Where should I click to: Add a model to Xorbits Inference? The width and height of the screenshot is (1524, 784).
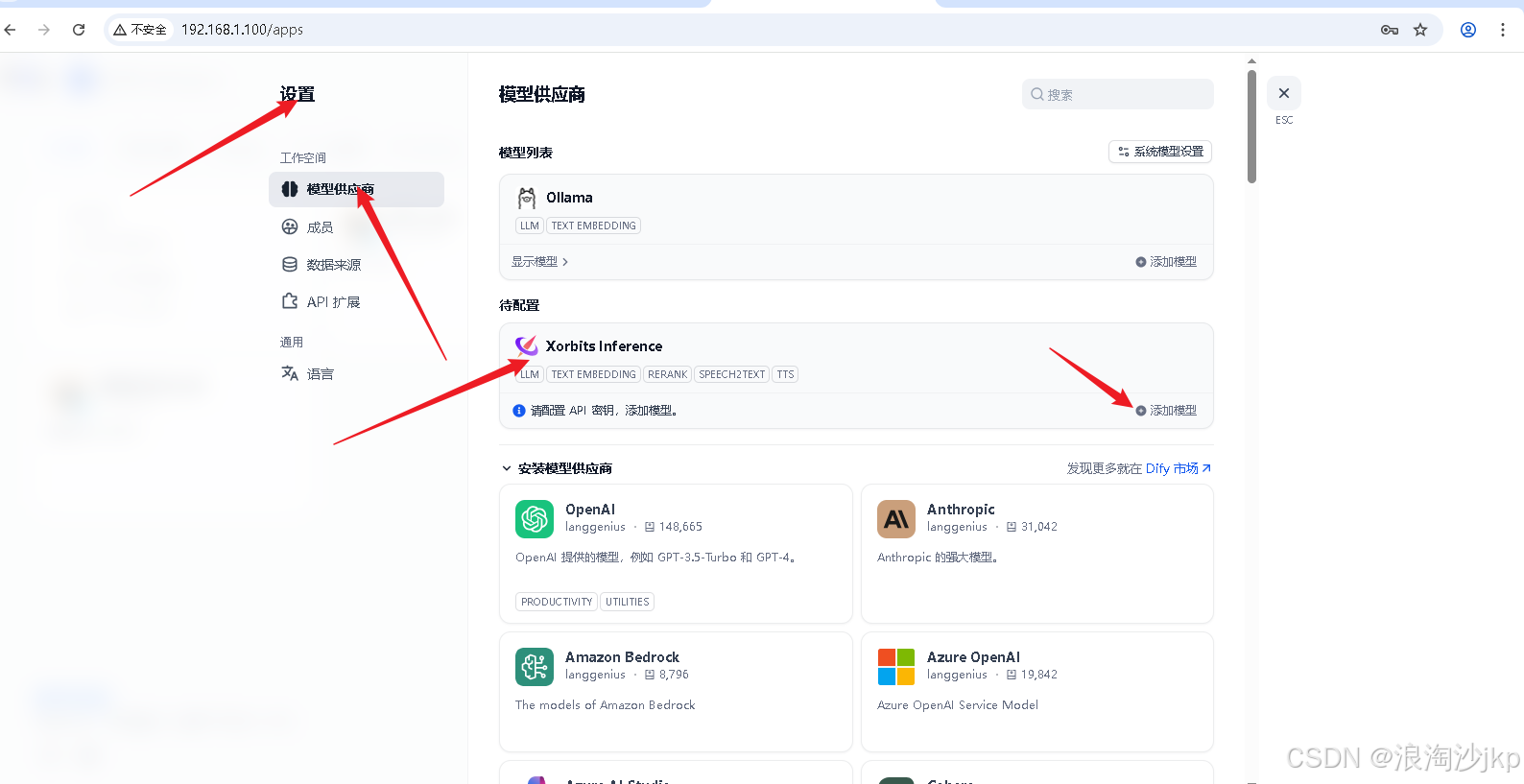click(1166, 411)
